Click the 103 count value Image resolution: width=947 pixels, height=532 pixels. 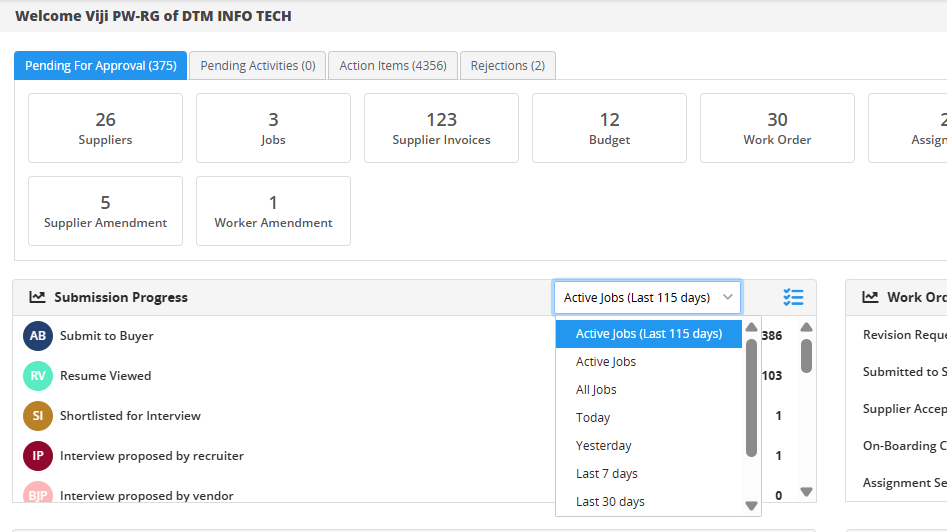point(772,376)
